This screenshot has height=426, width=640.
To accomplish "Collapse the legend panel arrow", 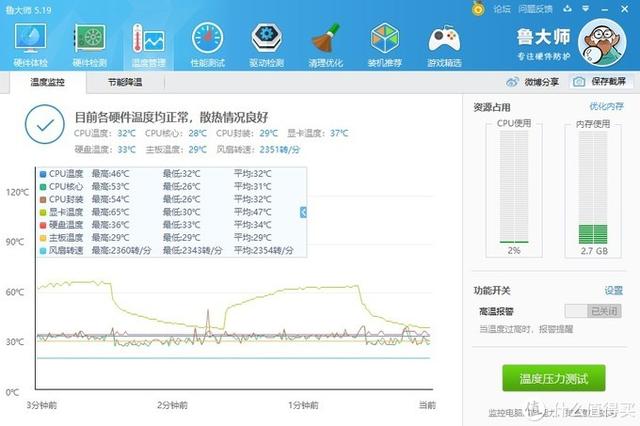I will click(x=303, y=212).
